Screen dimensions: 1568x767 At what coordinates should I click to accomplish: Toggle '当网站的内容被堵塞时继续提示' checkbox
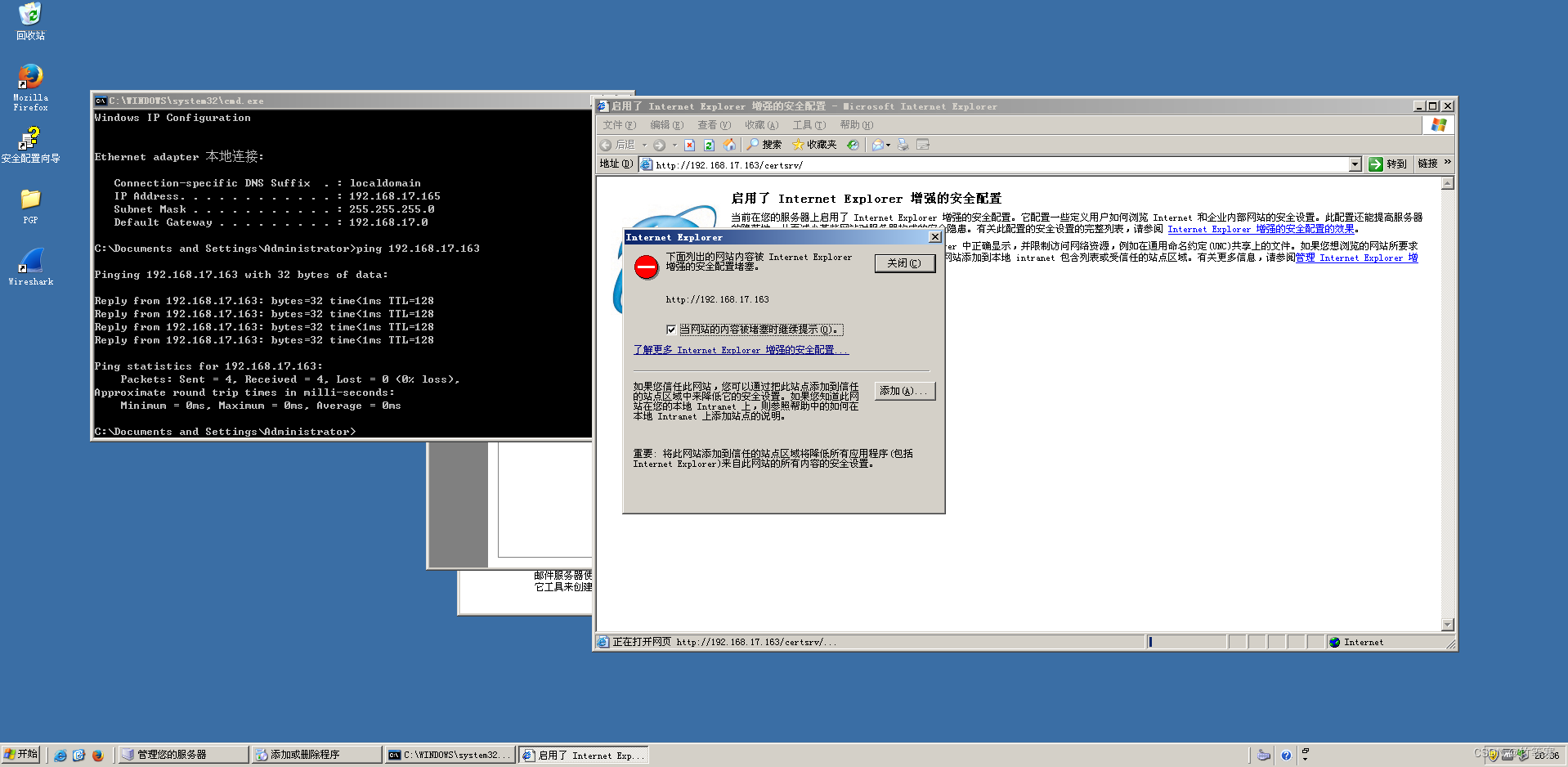pyautogui.click(x=671, y=330)
